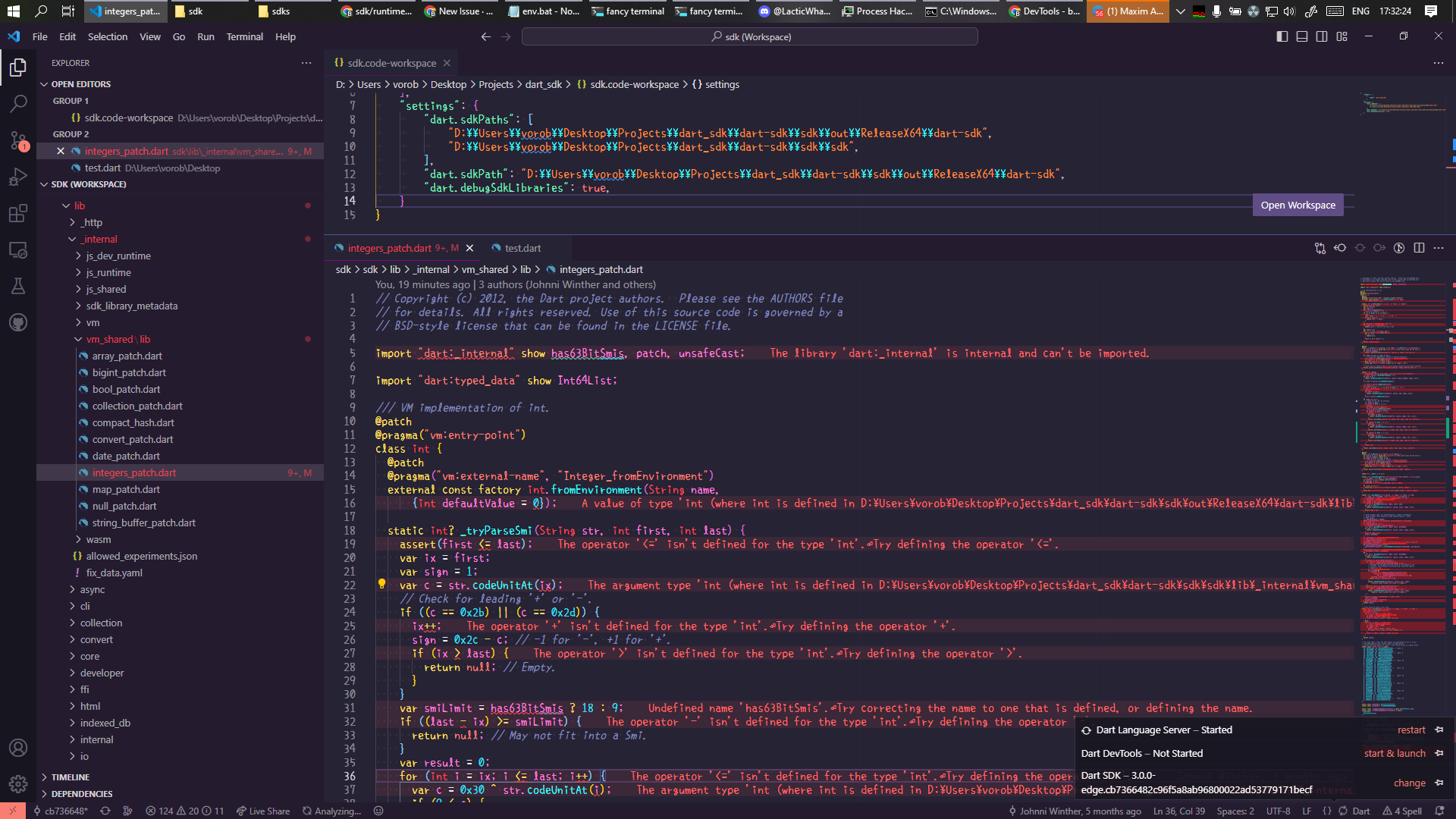
Task: Click the Open Workspace button
Action: point(1298,205)
